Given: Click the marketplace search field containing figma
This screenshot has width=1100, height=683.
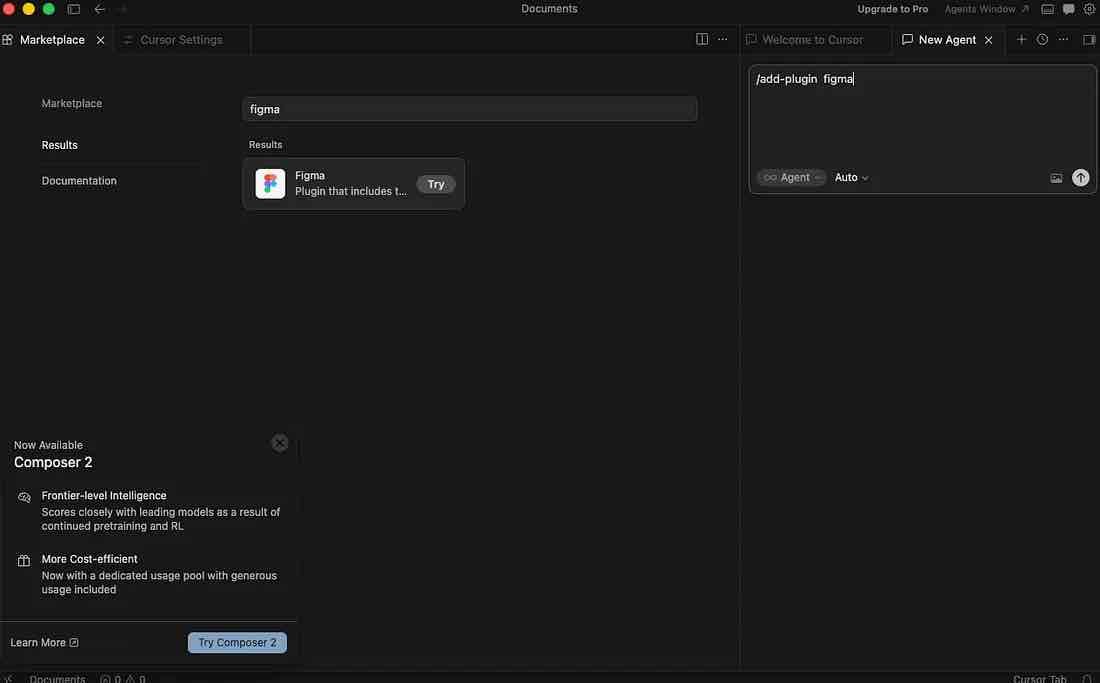Looking at the screenshot, I should pos(470,109).
